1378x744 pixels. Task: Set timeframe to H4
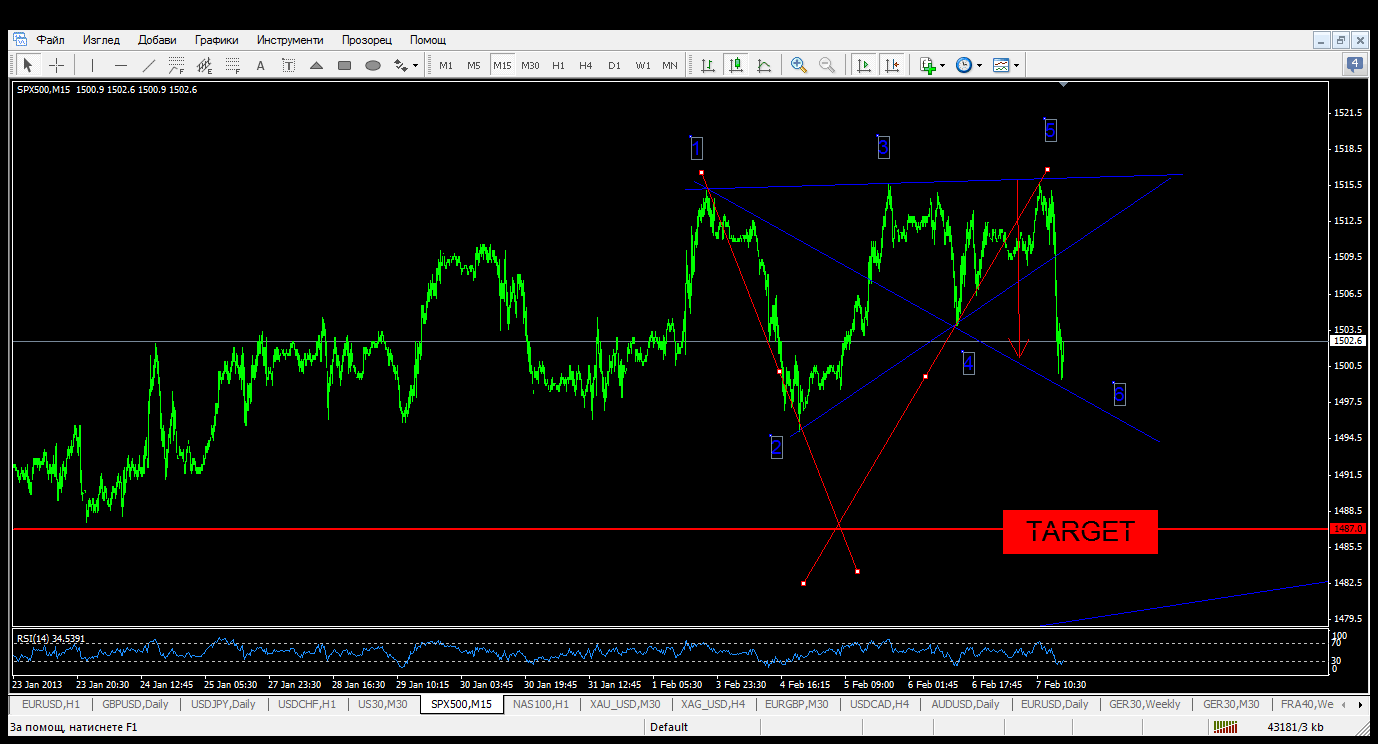tap(586, 65)
